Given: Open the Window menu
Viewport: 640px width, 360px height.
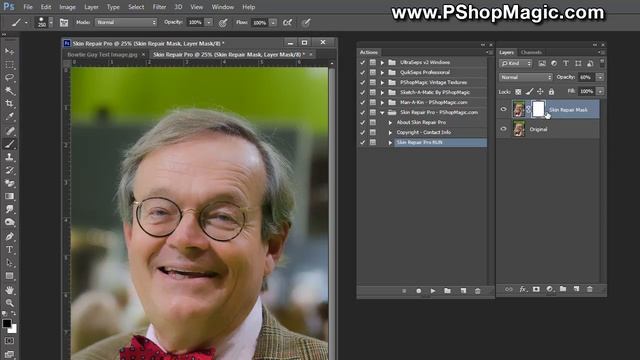Looking at the screenshot, I should (222, 7).
